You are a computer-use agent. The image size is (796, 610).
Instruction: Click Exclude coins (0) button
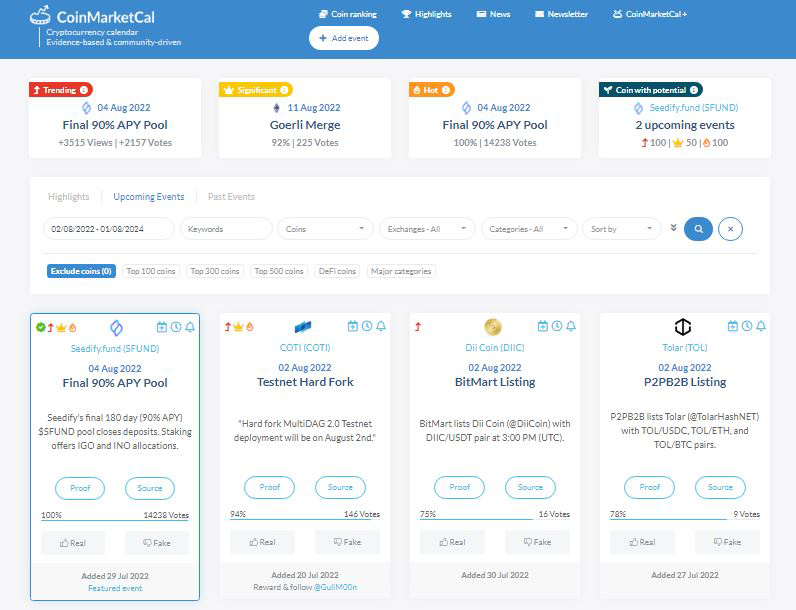81,271
